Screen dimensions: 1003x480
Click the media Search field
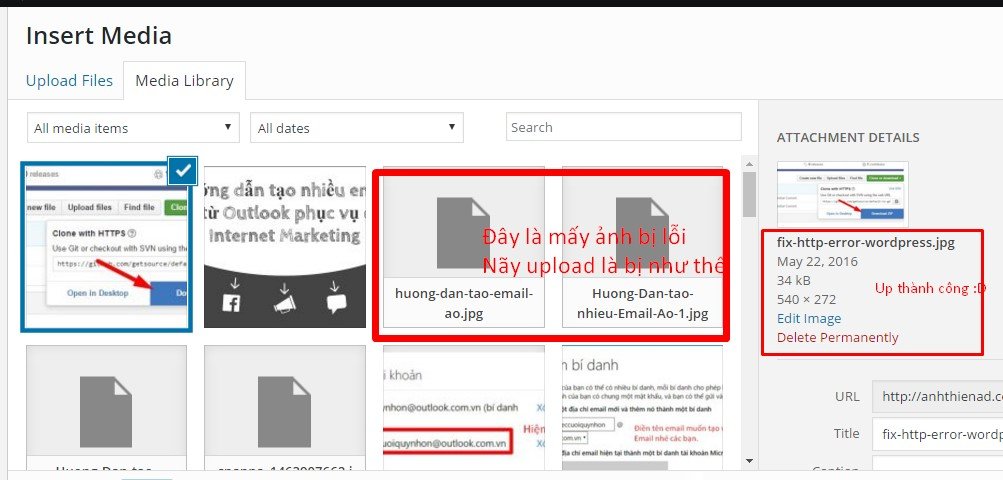624,127
